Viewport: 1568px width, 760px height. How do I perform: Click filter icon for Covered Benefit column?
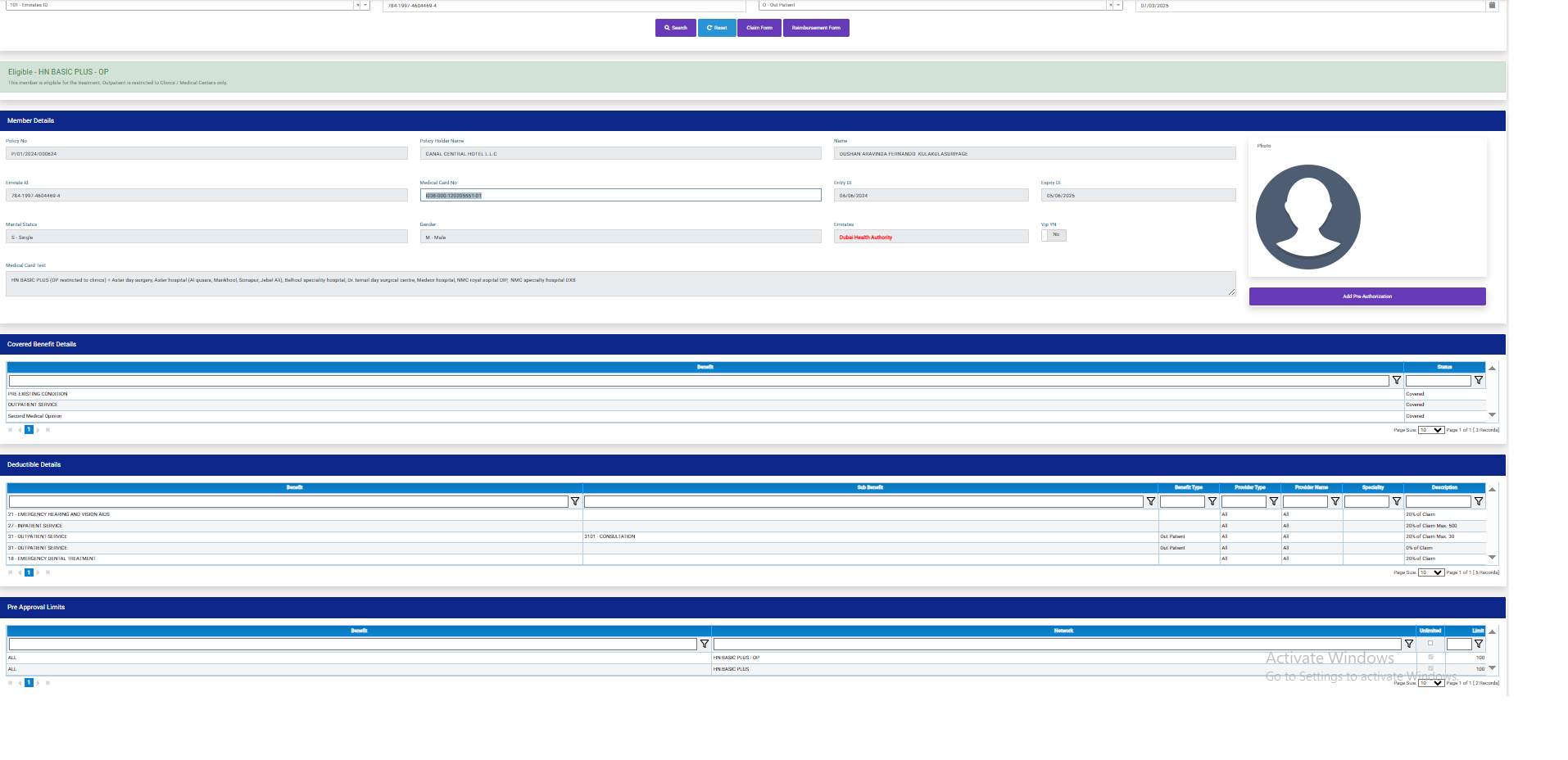pos(1396,381)
